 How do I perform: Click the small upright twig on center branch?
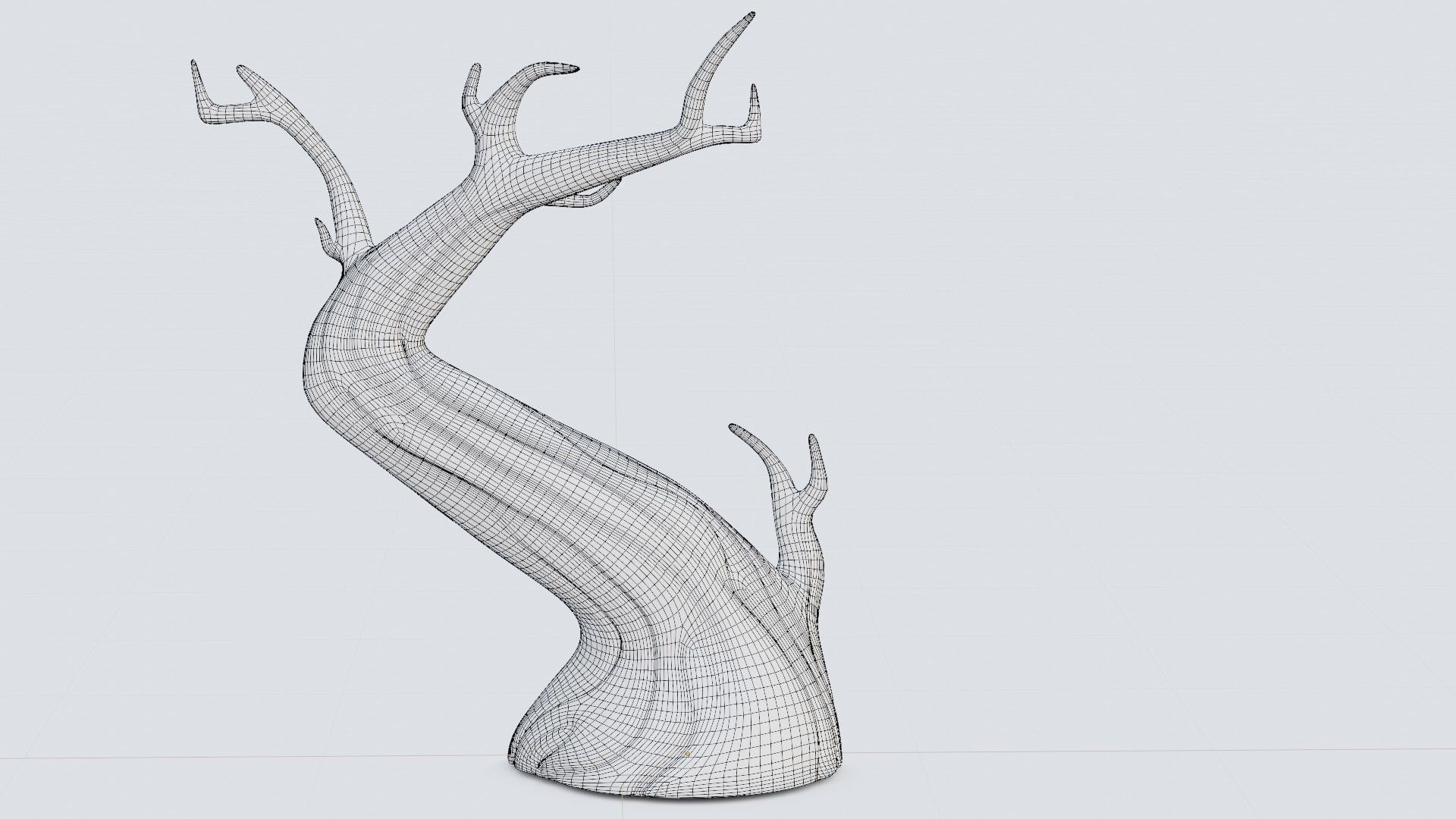(x=473, y=80)
